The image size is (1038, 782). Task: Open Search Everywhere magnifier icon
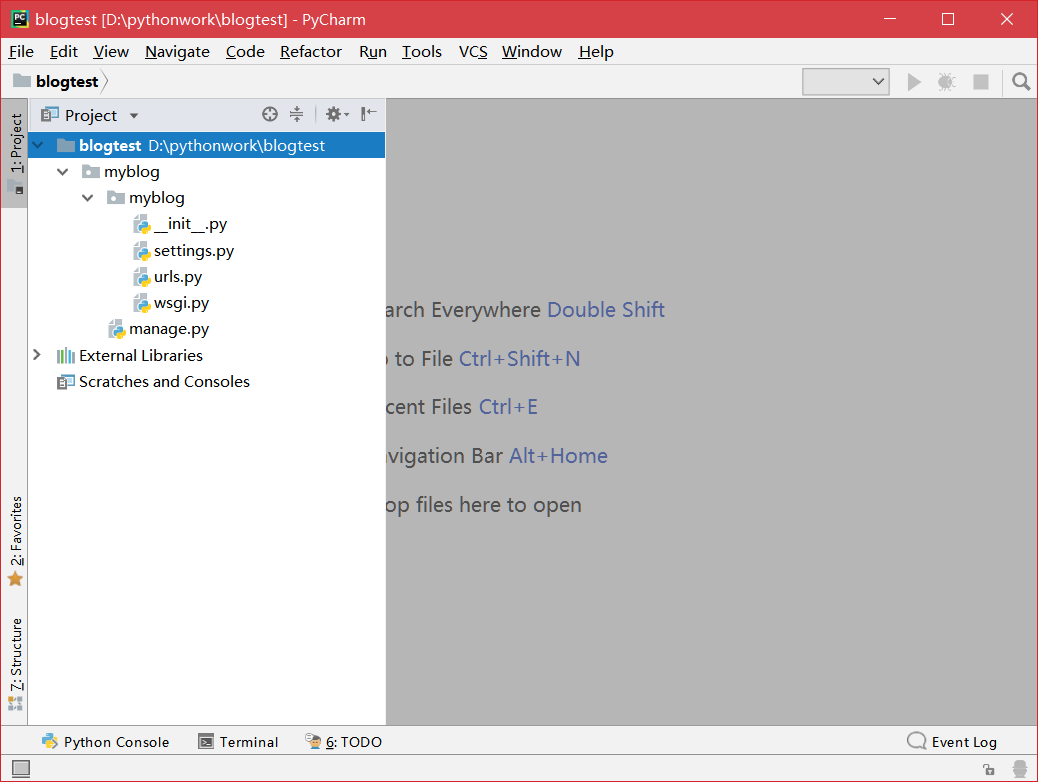tap(1021, 82)
